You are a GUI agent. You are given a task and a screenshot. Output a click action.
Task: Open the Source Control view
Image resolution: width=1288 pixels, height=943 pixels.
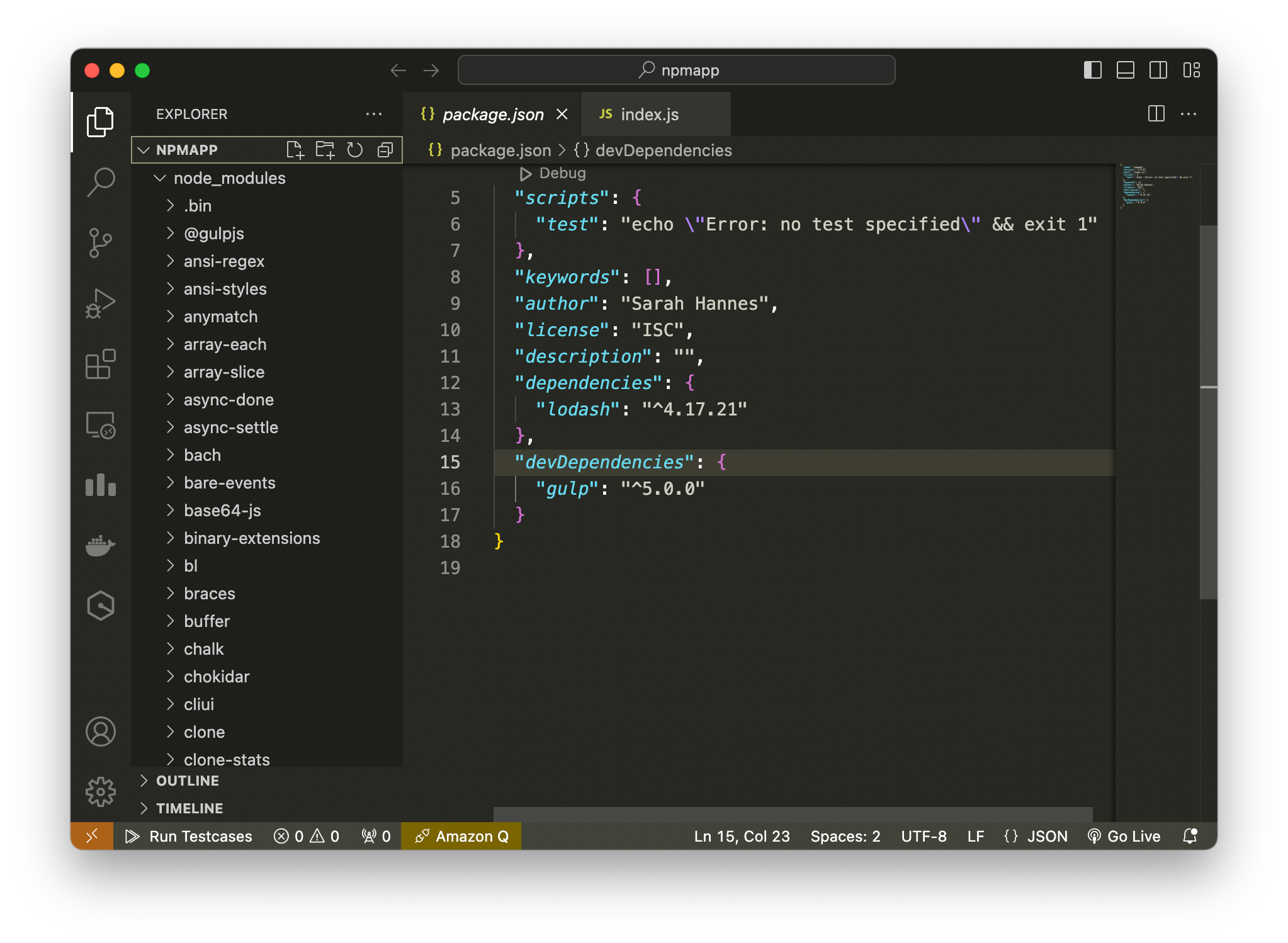click(100, 243)
